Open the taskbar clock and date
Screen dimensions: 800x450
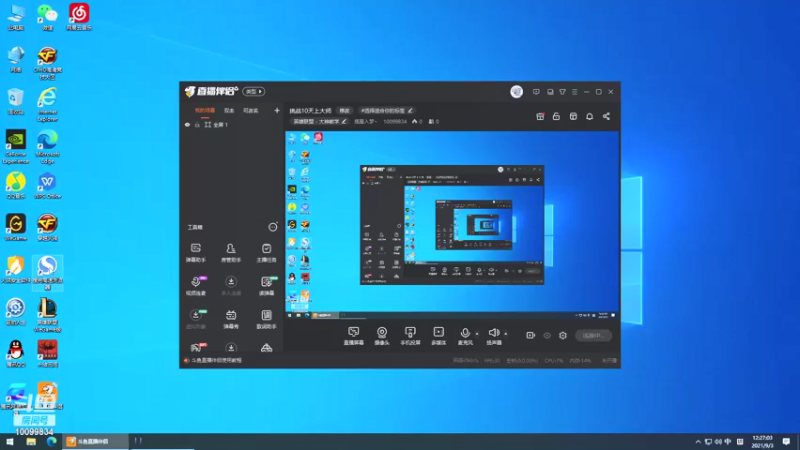(x=762, y=441)
